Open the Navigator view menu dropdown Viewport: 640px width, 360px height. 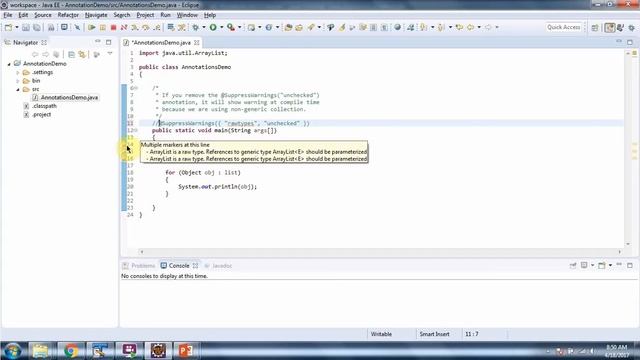click(110, 54)
